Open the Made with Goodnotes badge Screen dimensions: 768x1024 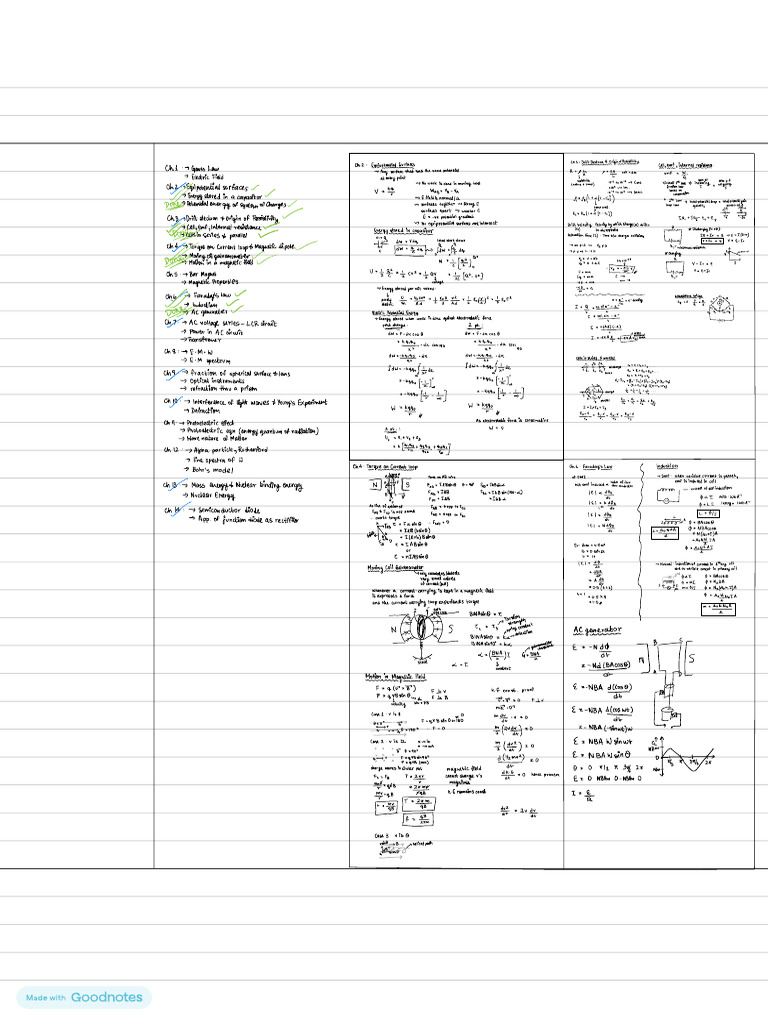[84, 997]
